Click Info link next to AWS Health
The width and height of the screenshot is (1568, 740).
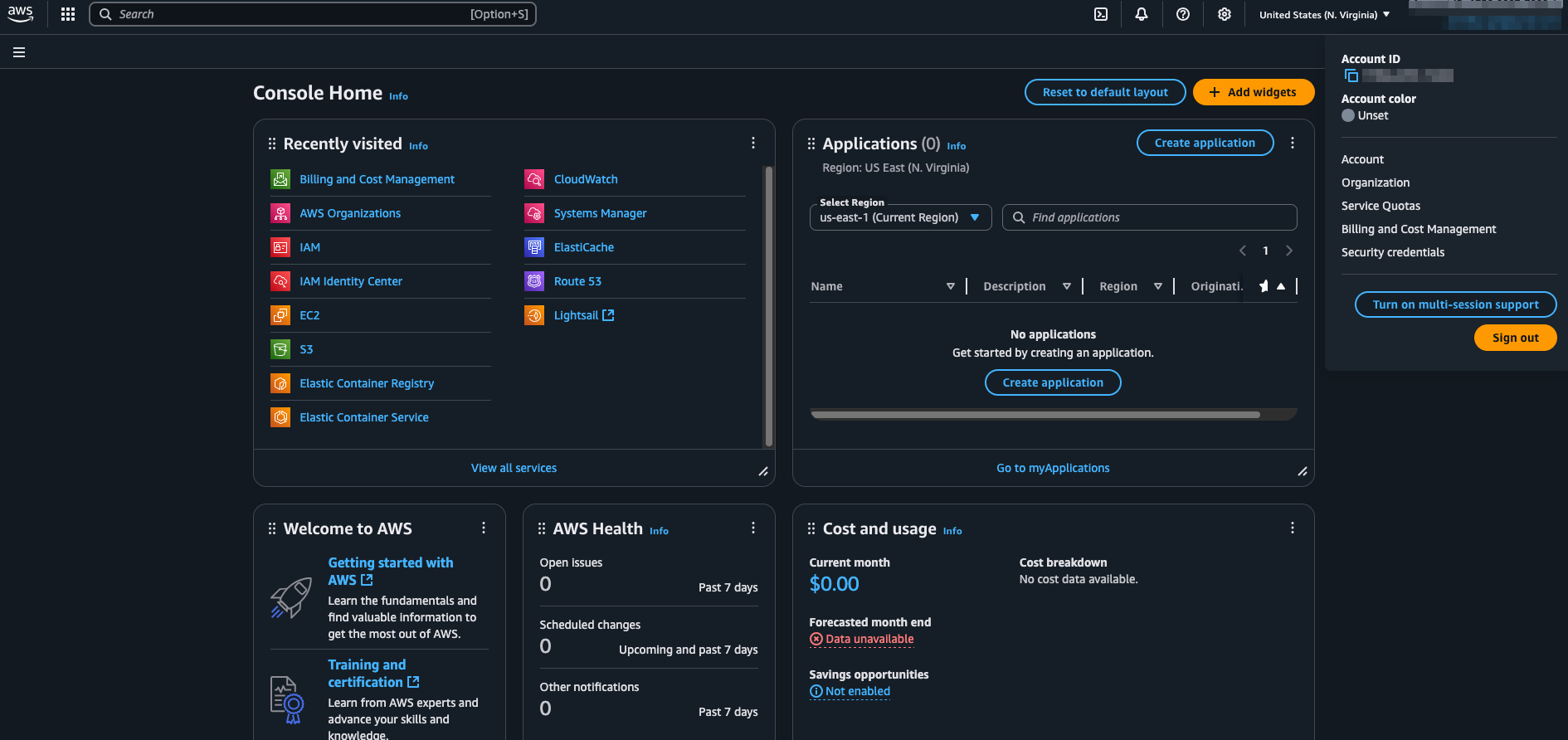(659, 531)
